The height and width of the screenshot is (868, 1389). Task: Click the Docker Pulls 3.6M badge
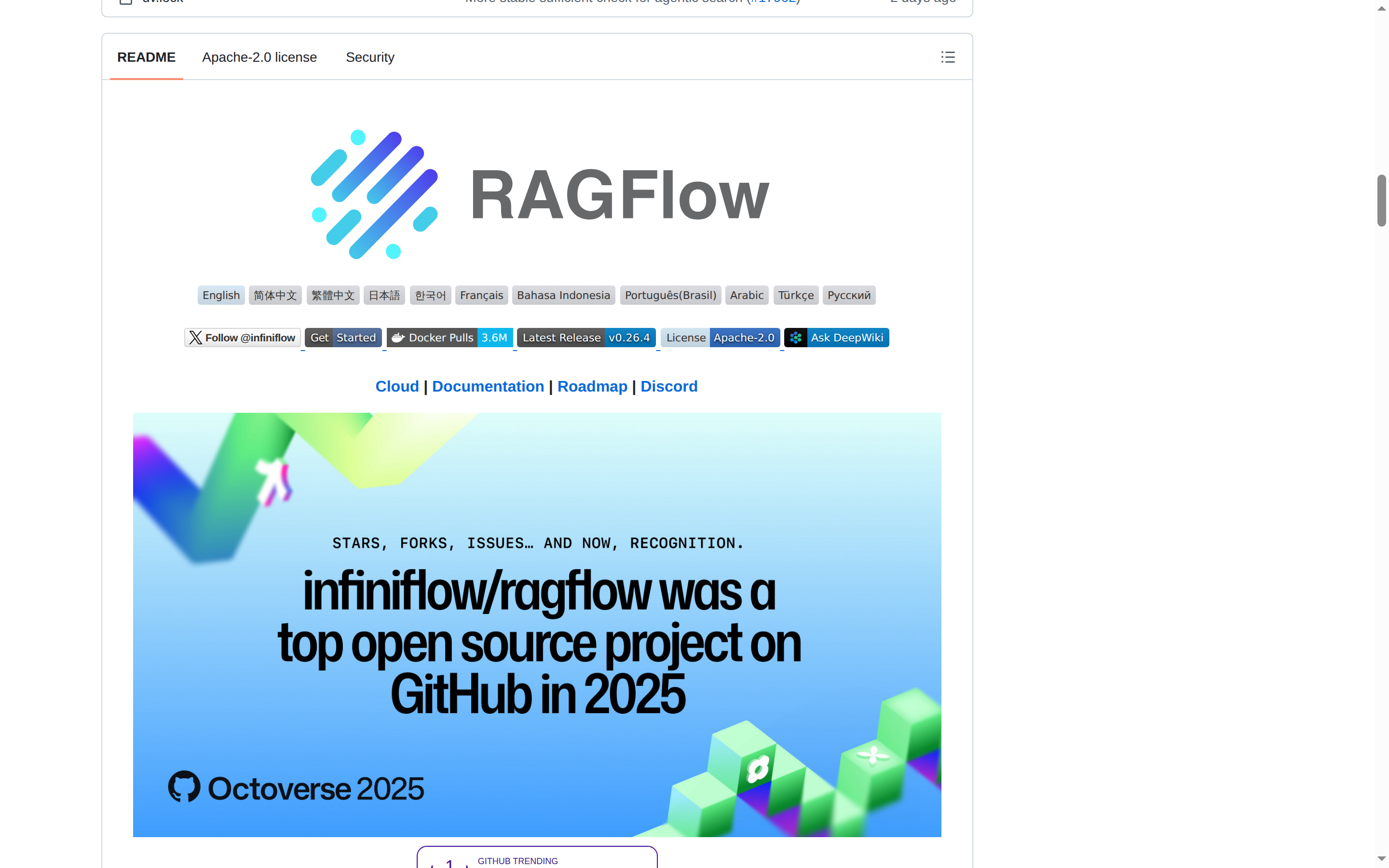pos(449,338)
